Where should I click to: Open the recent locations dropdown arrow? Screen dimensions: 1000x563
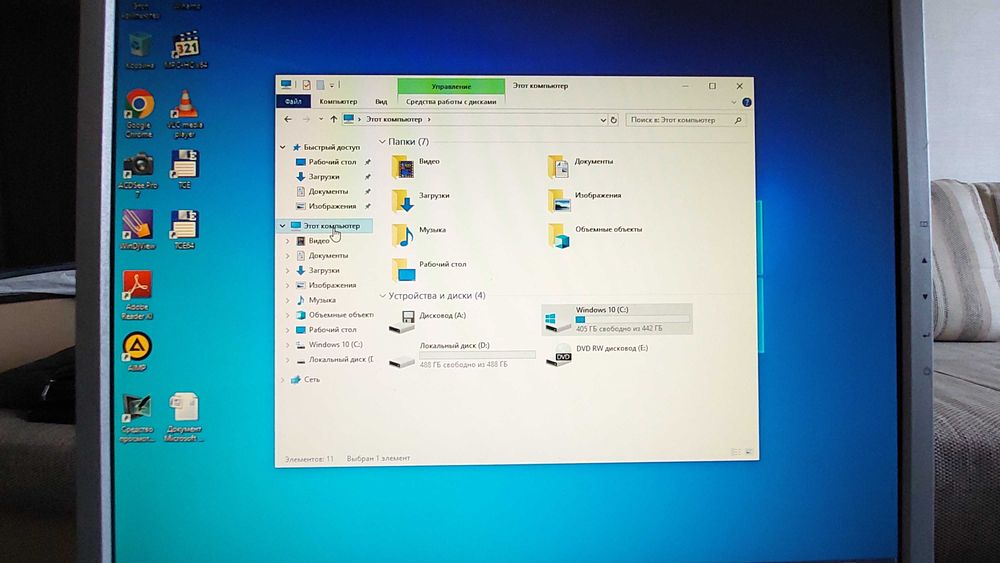321,119
